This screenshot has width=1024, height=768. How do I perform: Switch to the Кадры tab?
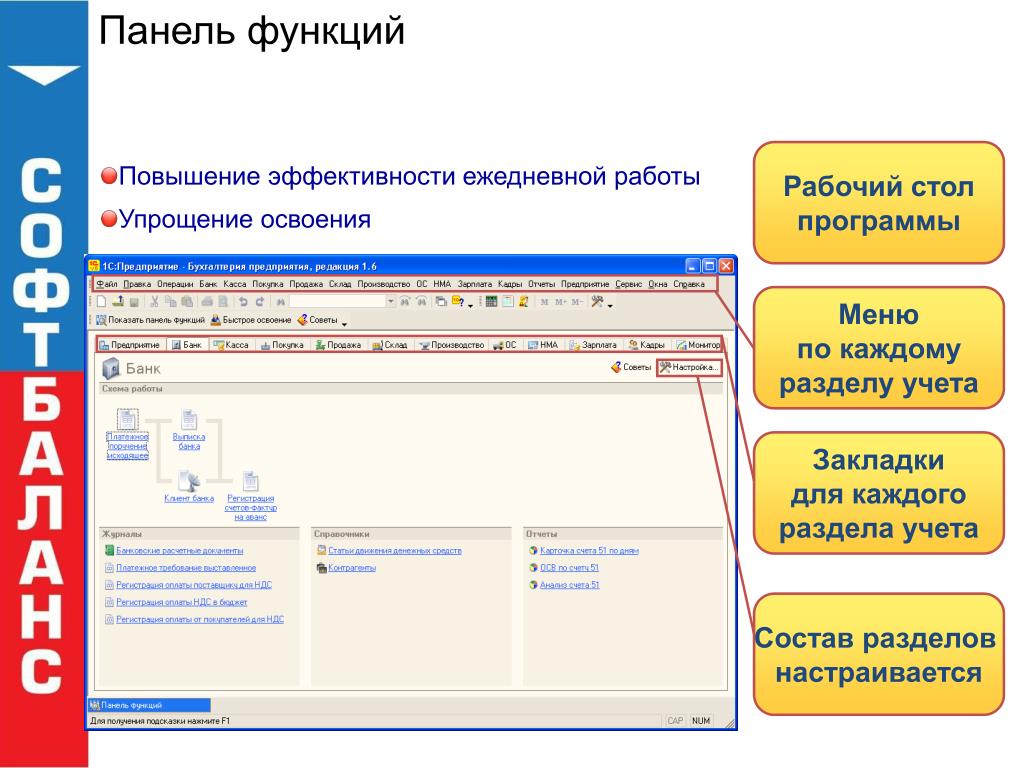tap(647, 345)
